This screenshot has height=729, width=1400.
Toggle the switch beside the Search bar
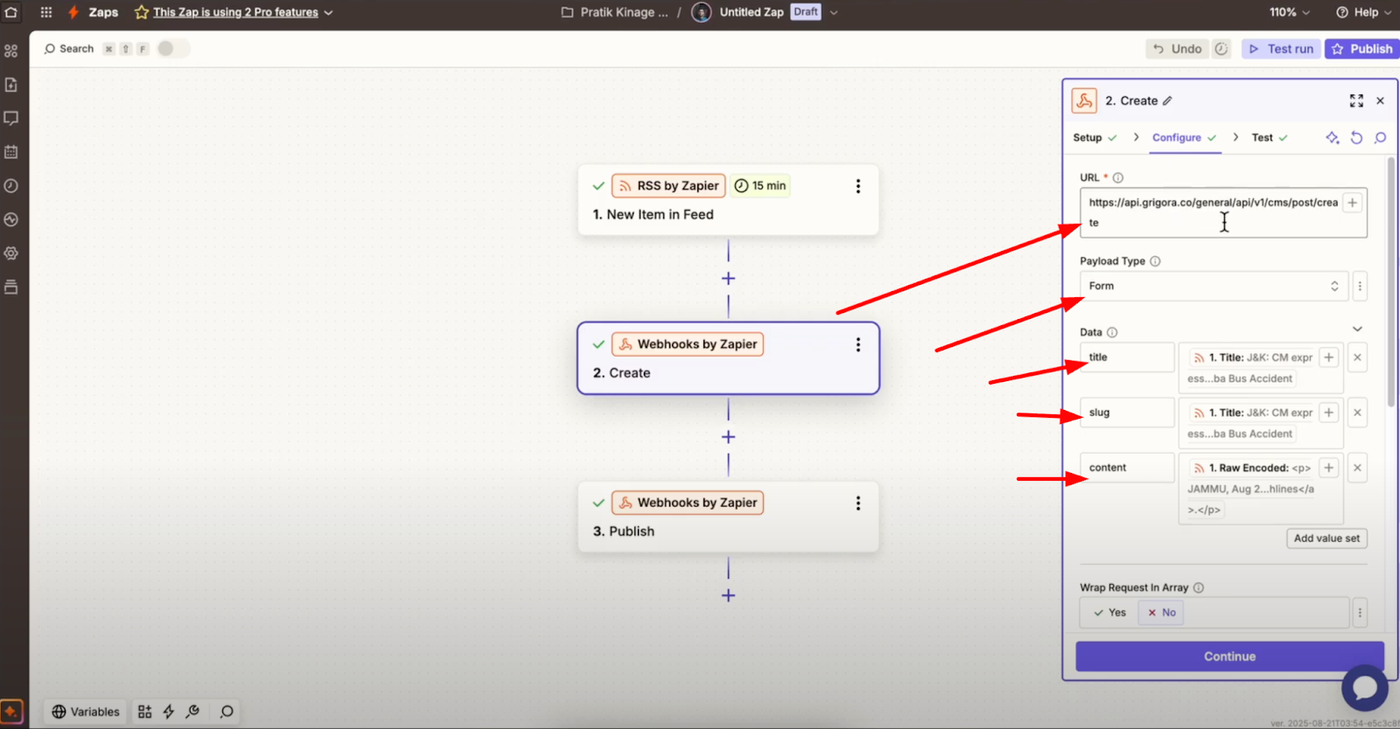[x=172, y=49]
